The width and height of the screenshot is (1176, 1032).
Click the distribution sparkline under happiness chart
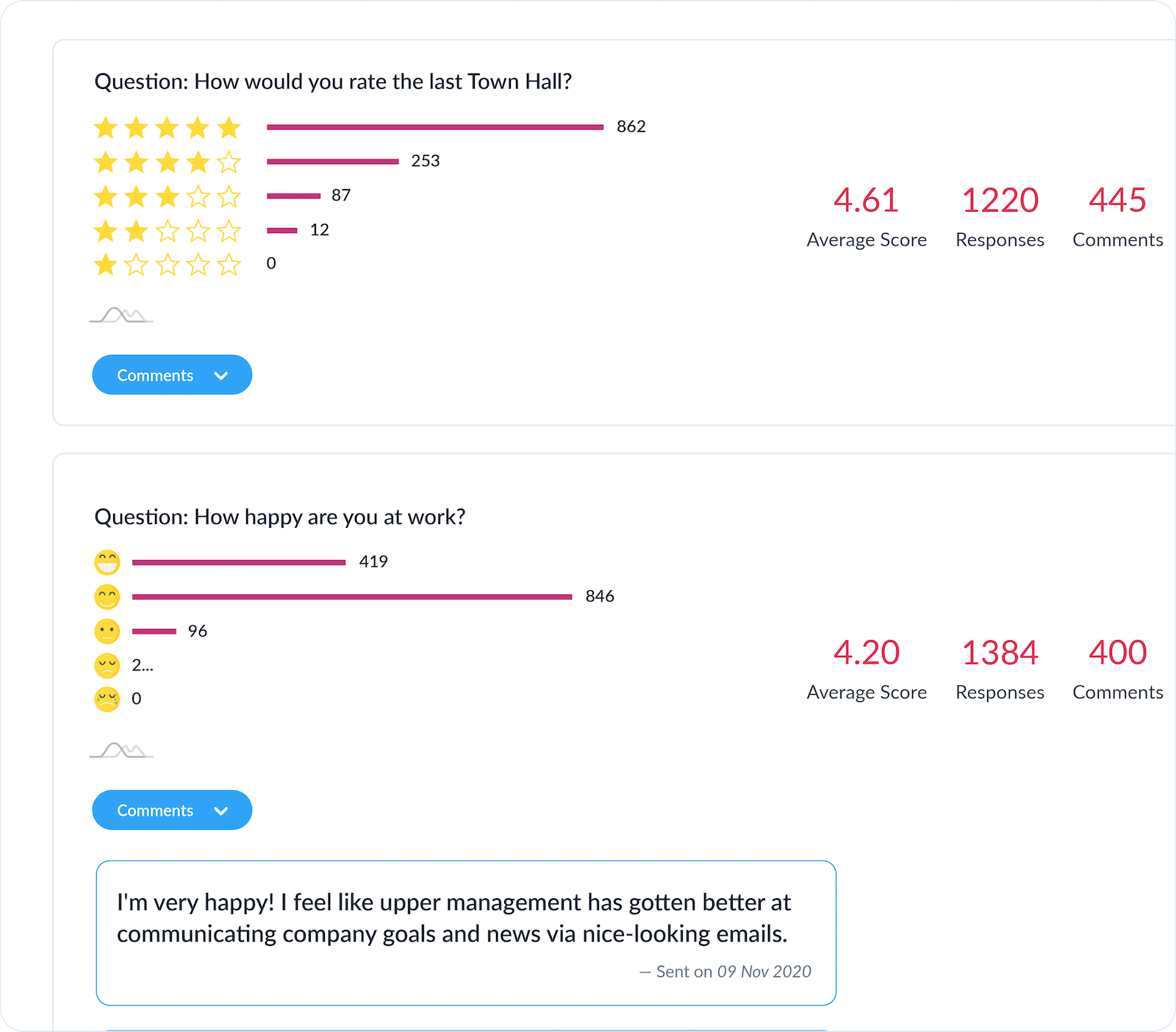click(x=121, y=750)
